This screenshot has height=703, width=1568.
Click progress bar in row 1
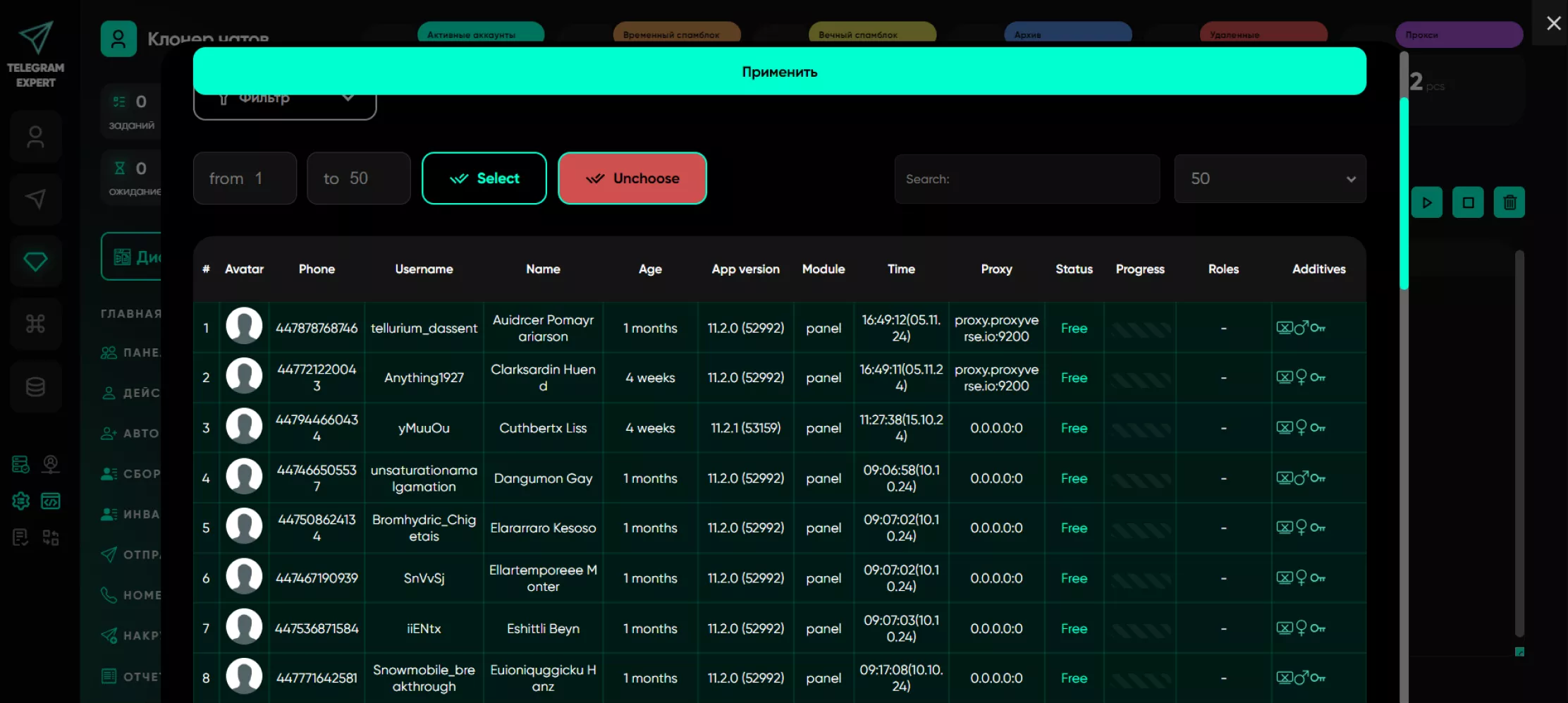point(1140,329)
